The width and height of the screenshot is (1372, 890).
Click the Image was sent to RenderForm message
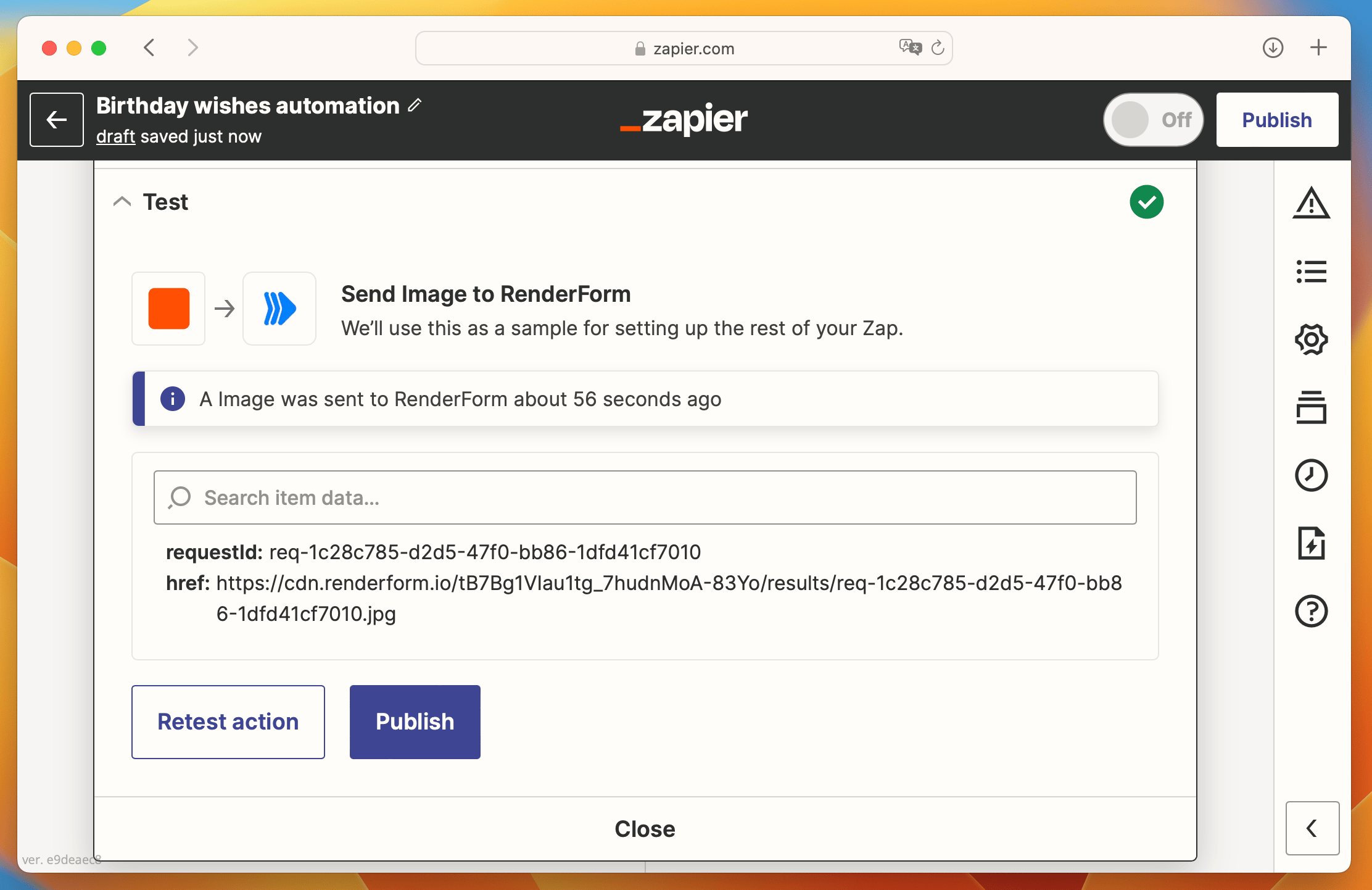point(460,399)
